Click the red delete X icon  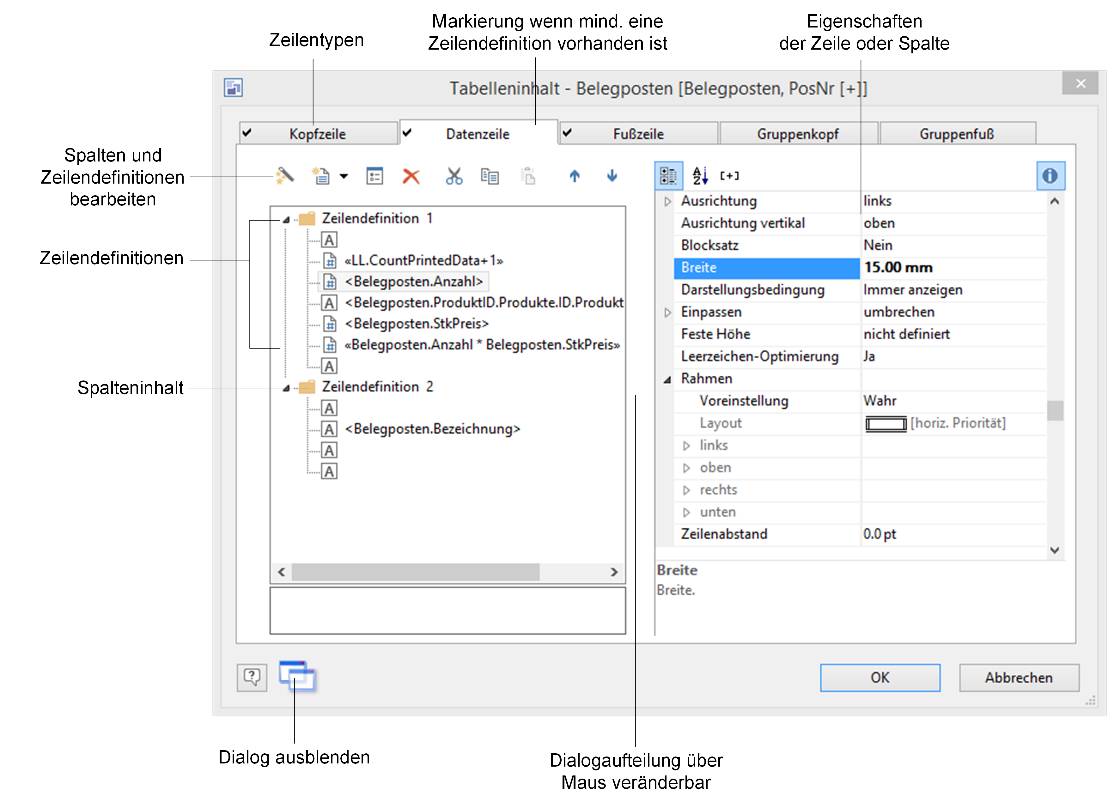(411, 176)
